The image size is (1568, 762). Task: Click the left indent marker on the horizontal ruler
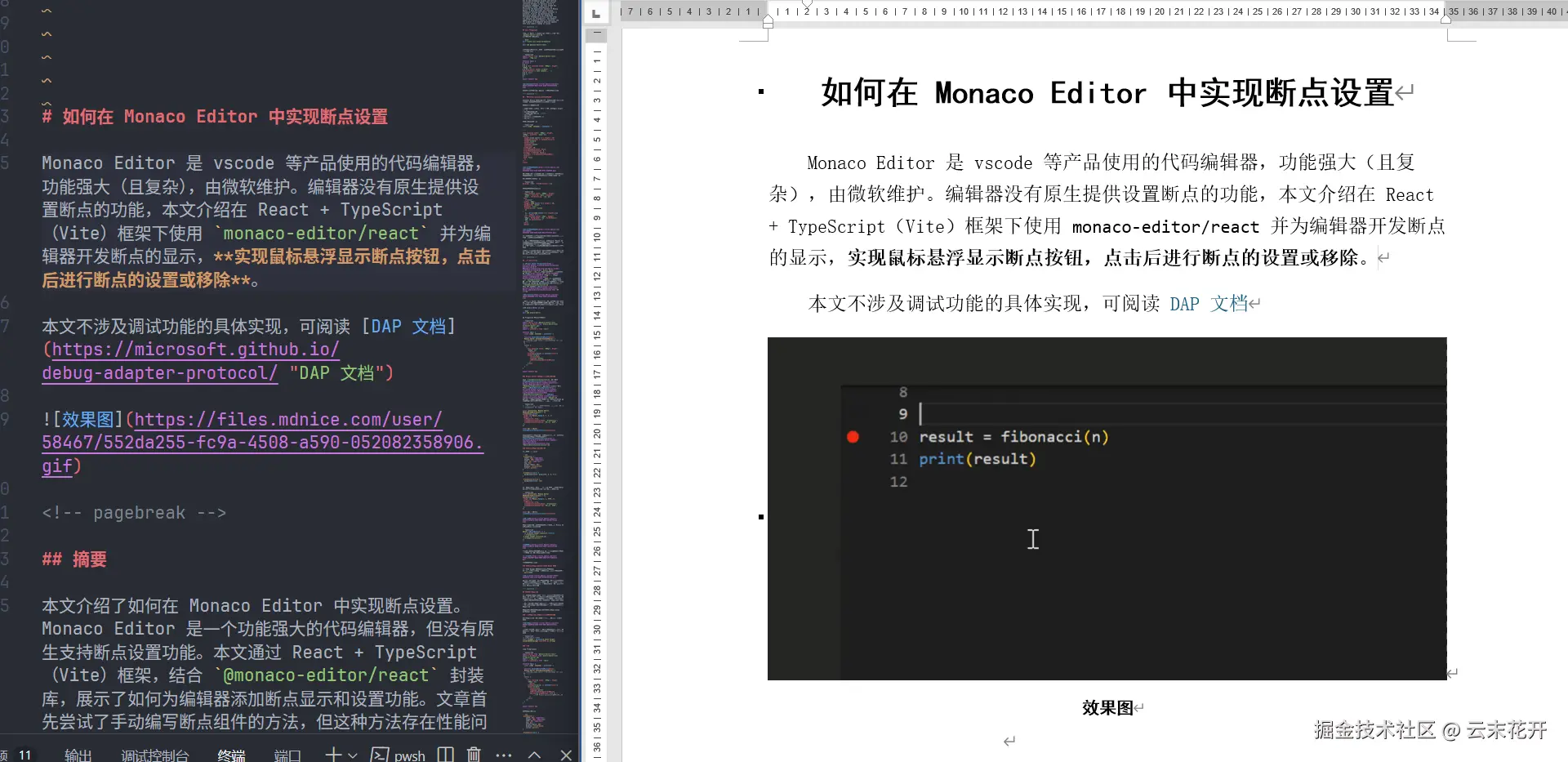coord(768,22)
